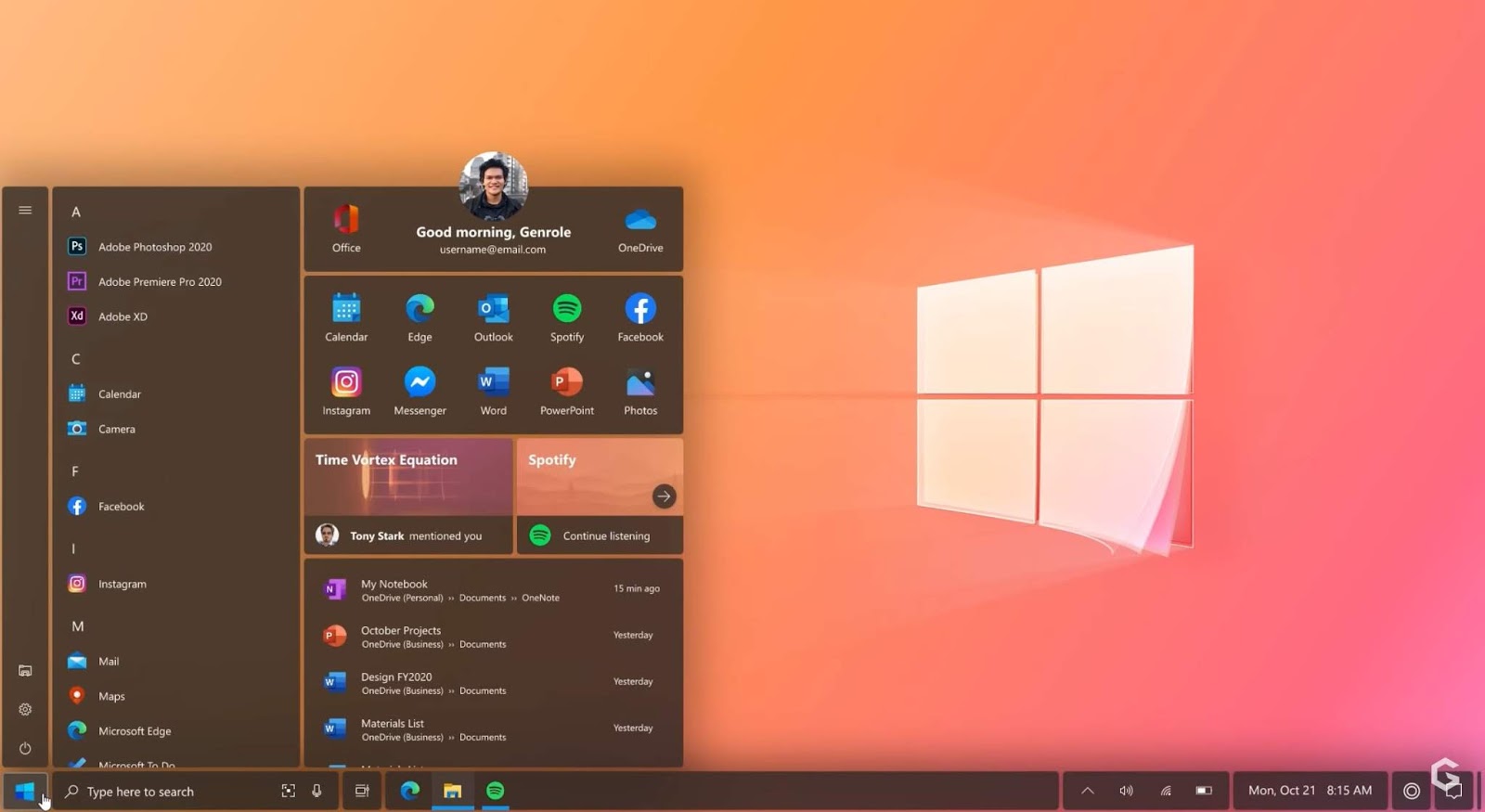Click the volume speaker tray icon
1485x812 pixels.
1126,791
